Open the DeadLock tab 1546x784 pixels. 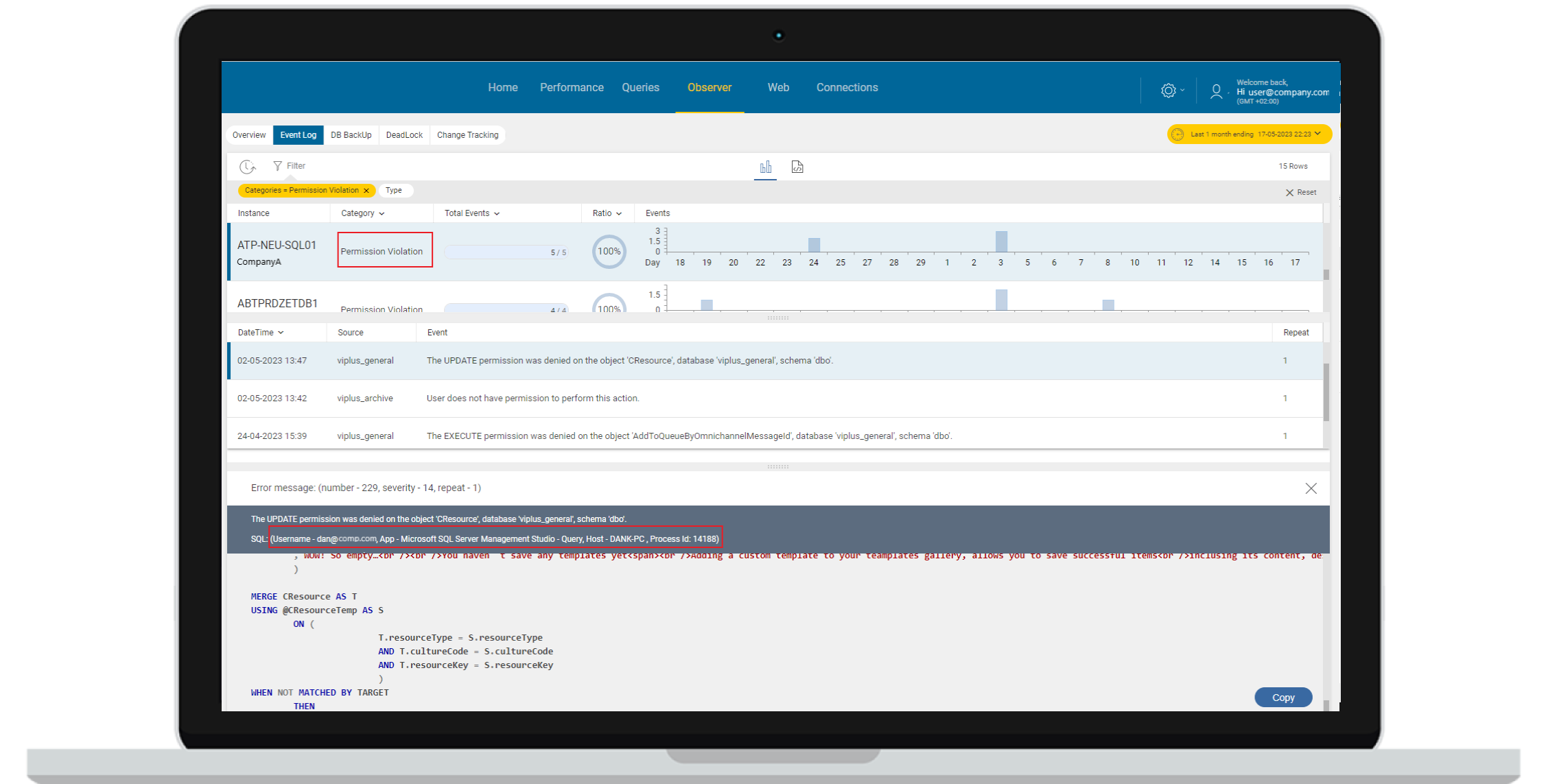pyautogui.click(x=404, y=135)
